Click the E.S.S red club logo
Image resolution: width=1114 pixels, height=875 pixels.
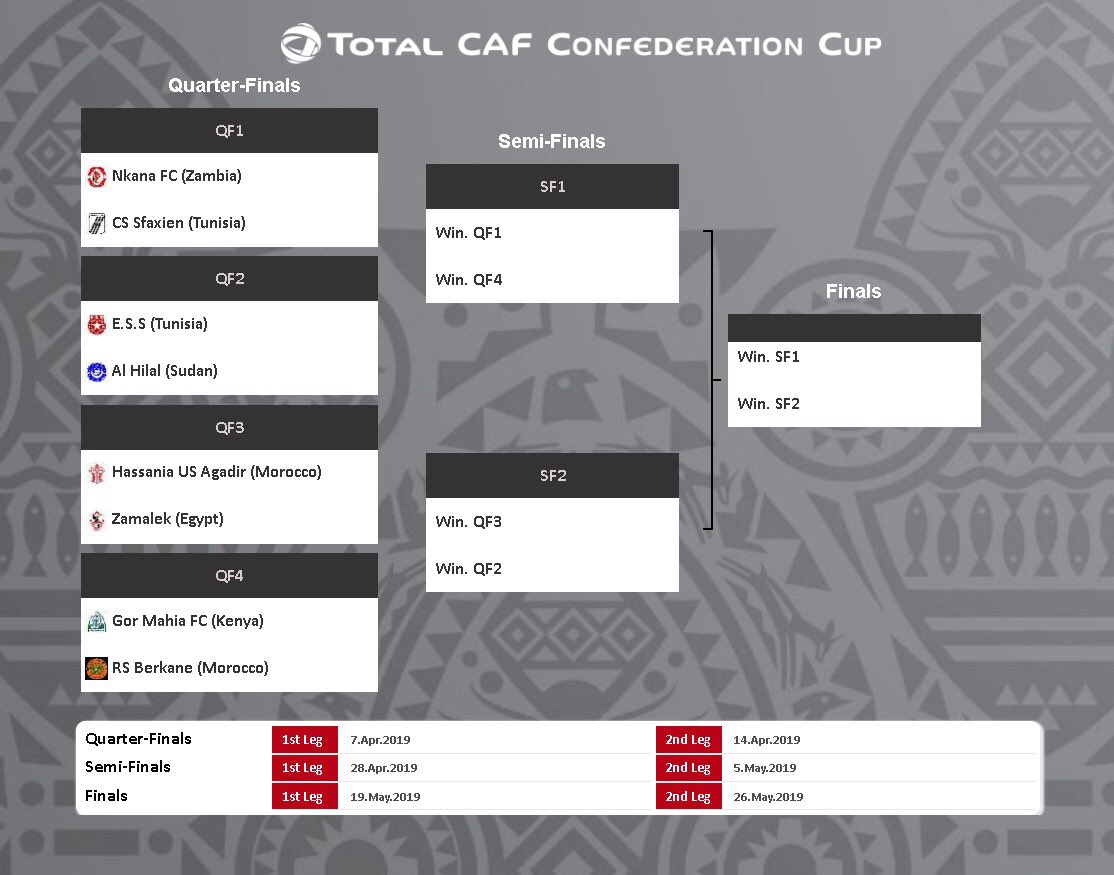(x=97, y=324)
